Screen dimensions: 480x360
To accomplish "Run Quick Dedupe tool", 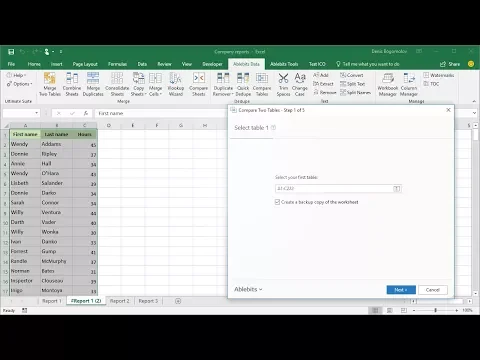I will coord(243,84).
